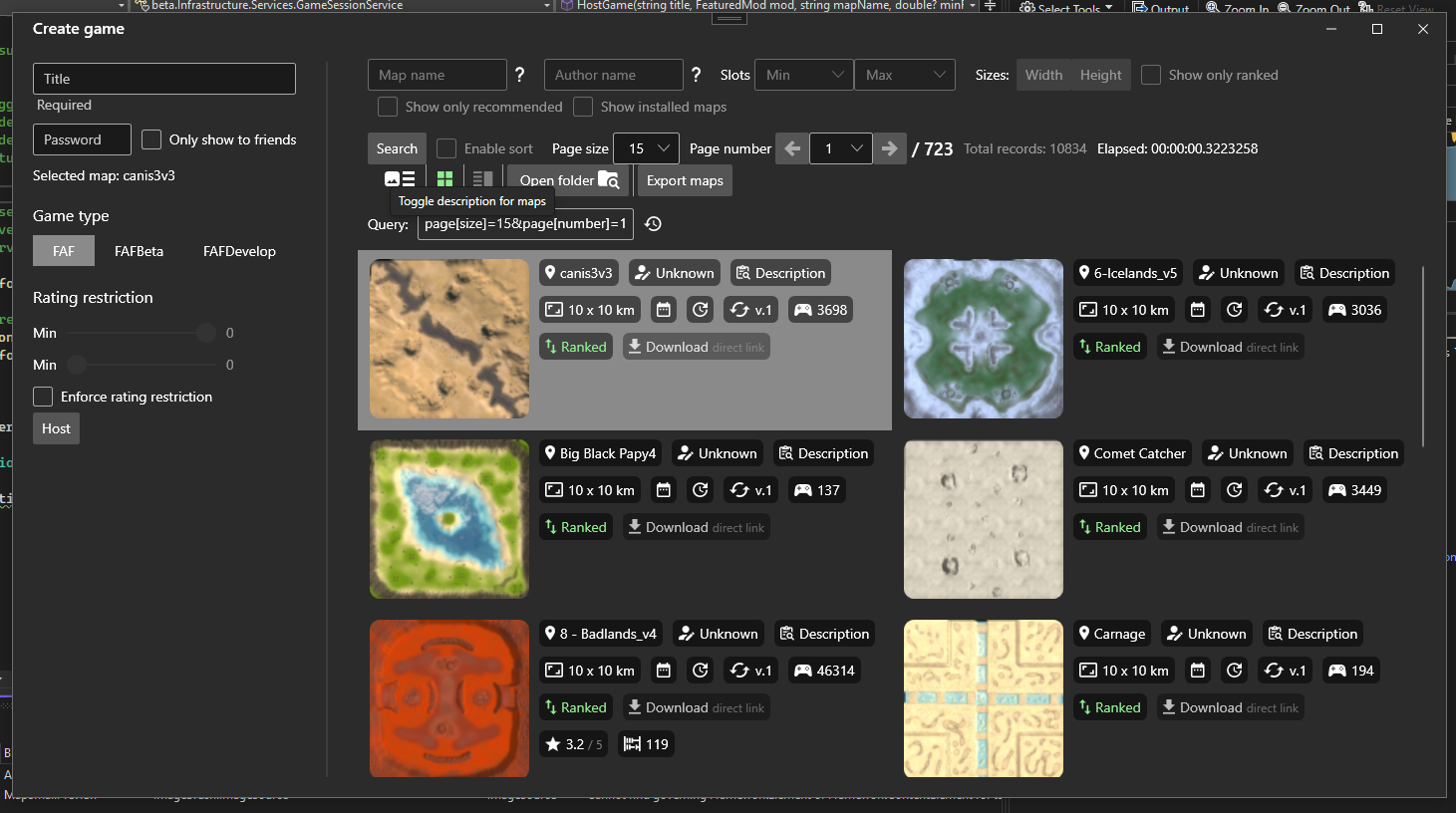
Task: Click the Search button
Action: [x=397, y=148]
